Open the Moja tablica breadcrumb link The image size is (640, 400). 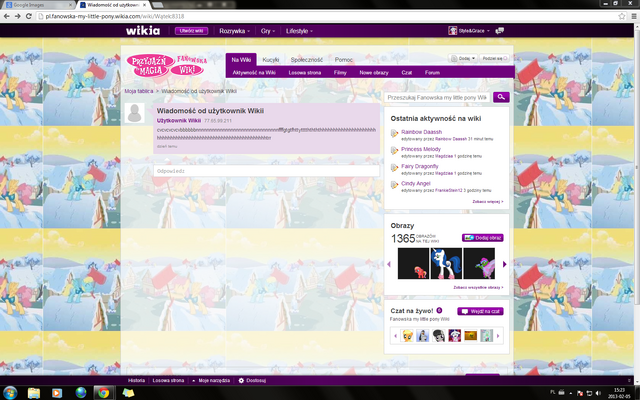click(139, 91)
